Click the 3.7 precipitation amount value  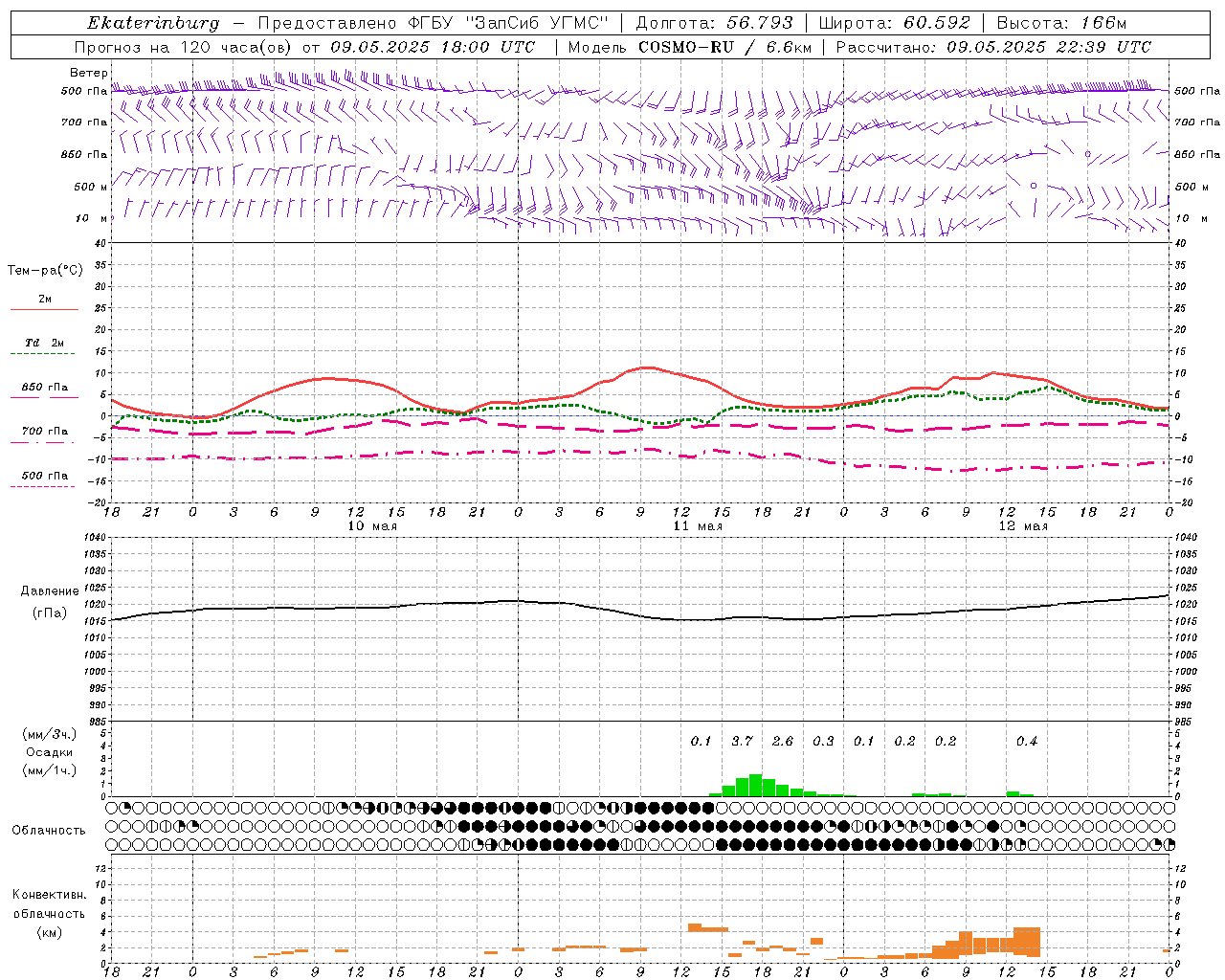[742, 742]
